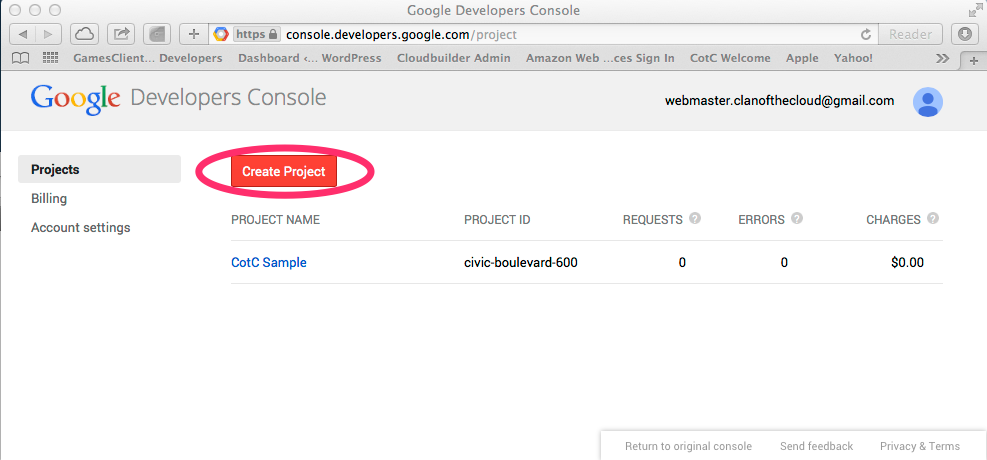Click the Share icon in Safari toolbar

point(121,34)
